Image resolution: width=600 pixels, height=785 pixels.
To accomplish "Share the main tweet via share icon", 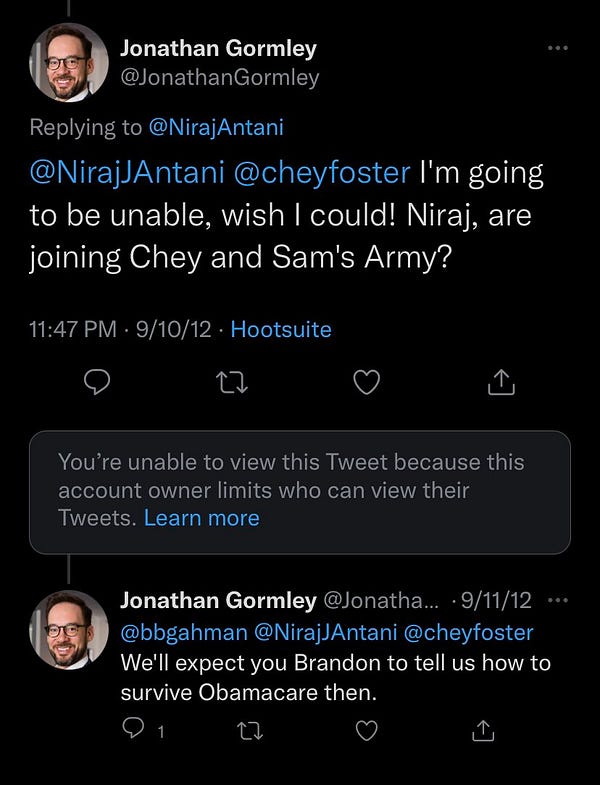I will (501, 381).
